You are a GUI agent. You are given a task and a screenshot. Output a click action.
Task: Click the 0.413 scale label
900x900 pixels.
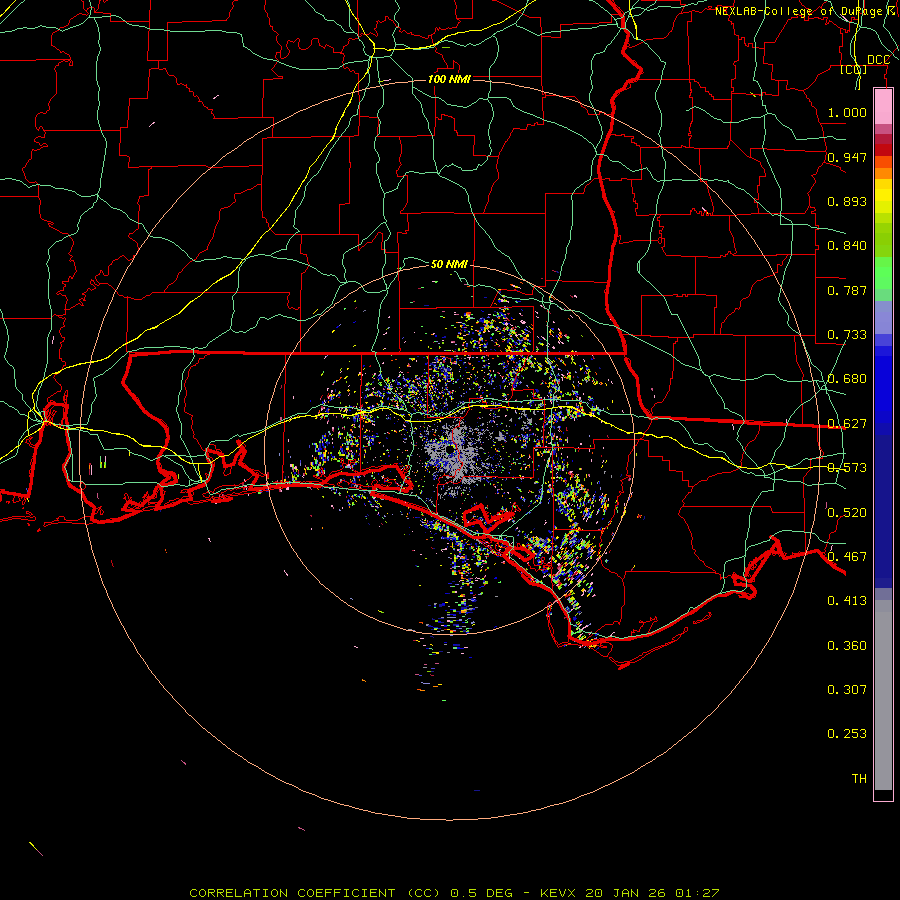tap(847, 601)
